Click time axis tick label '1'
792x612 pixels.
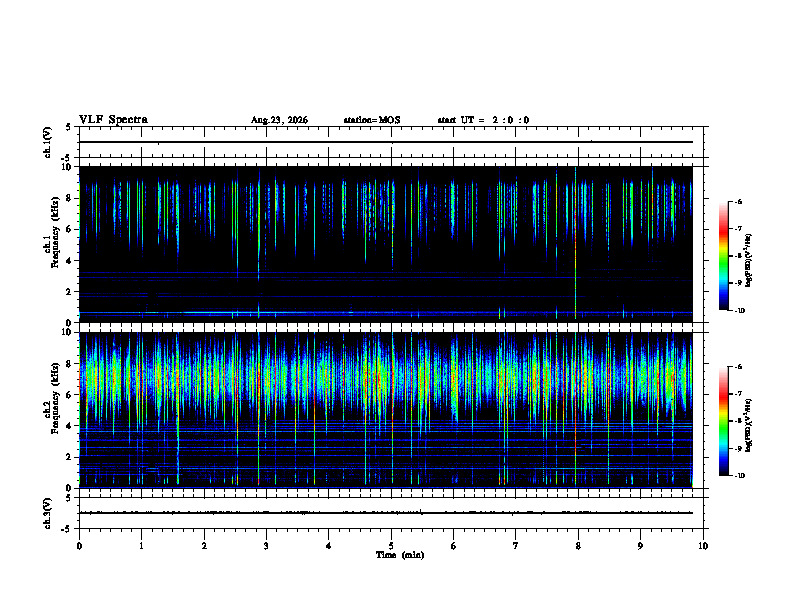pos(141,546)
